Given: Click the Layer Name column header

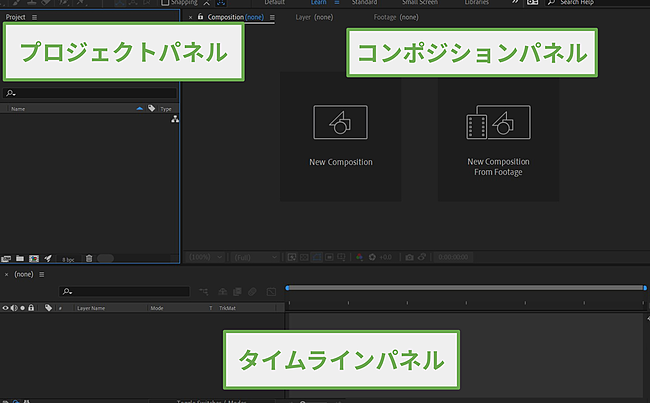Looking at the screenshot, I should tap(91, 308).
